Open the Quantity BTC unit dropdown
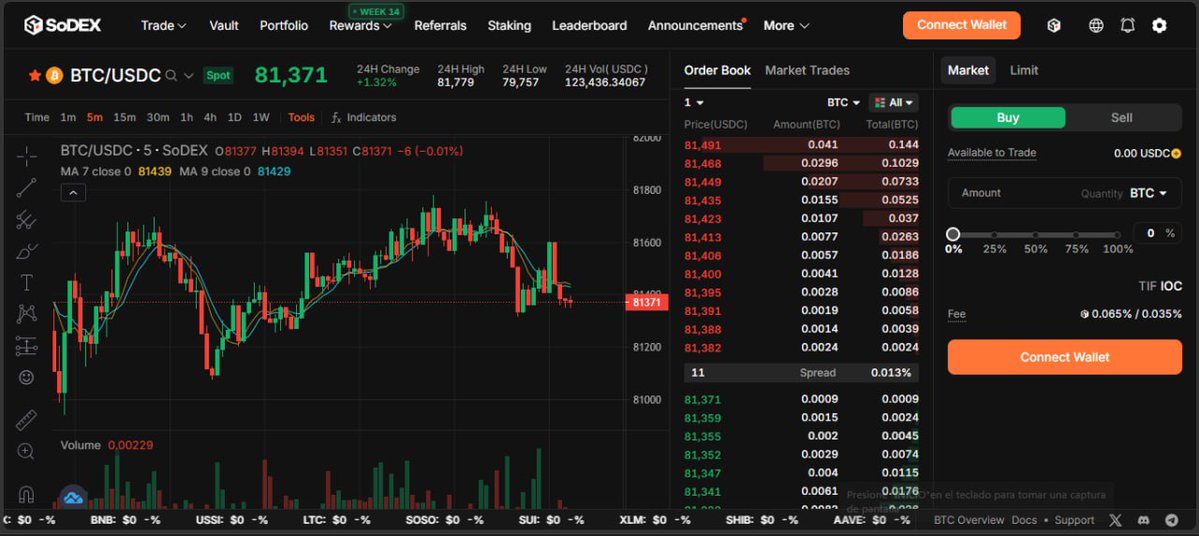The image size is (1199, 536). click(1149, 193)
